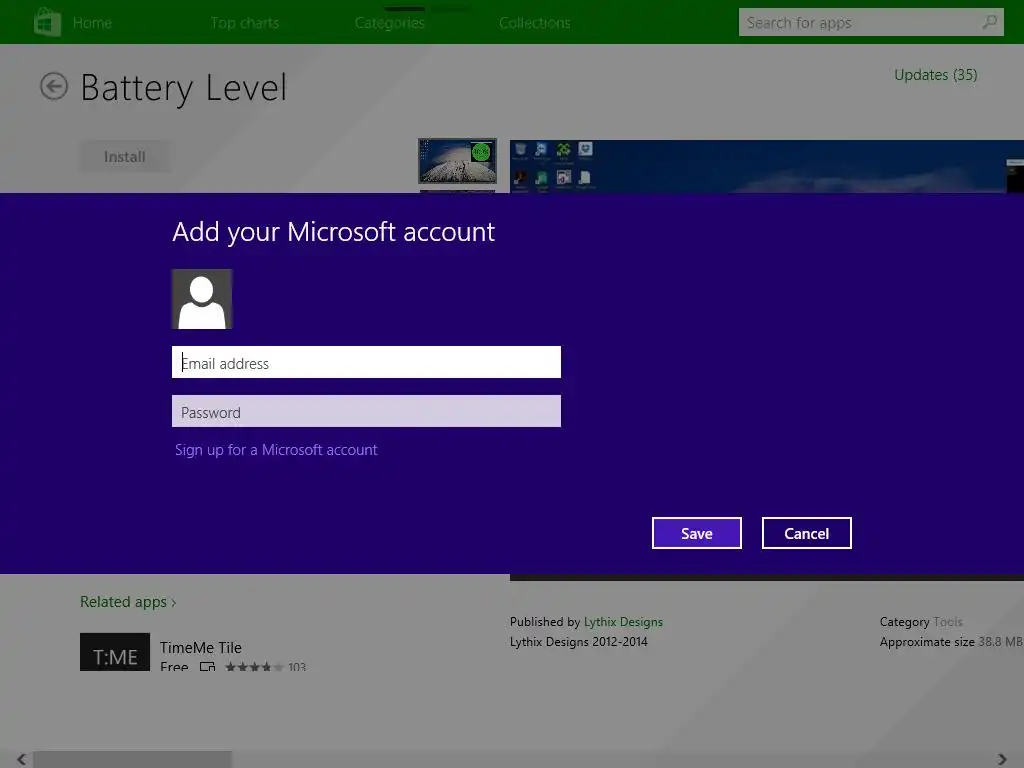Click the left scroll arrow at bottom
The image size is (1024, 768).
[22, 759]
